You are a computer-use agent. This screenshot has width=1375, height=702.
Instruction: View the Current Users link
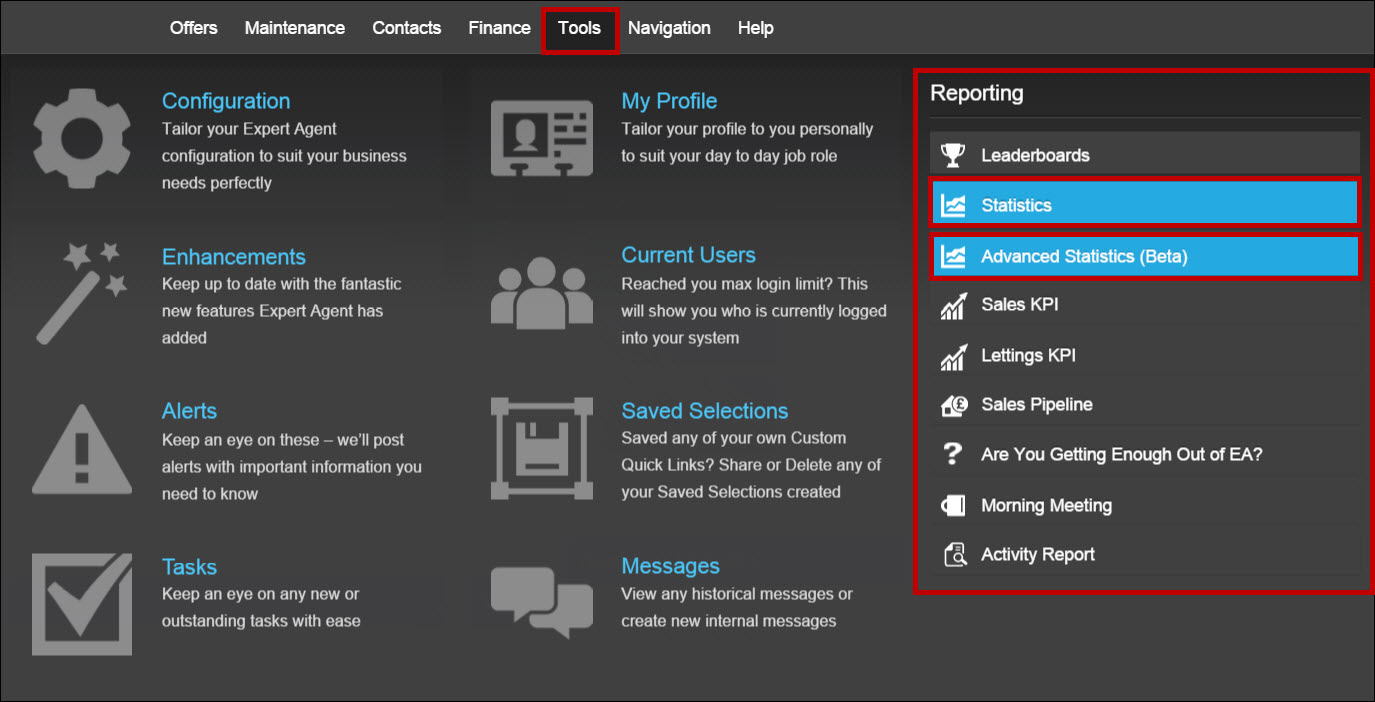688,255
